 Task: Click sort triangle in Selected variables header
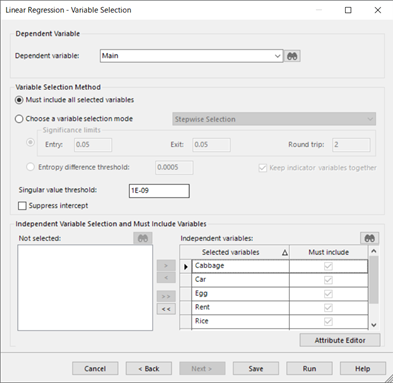point(285,253)
